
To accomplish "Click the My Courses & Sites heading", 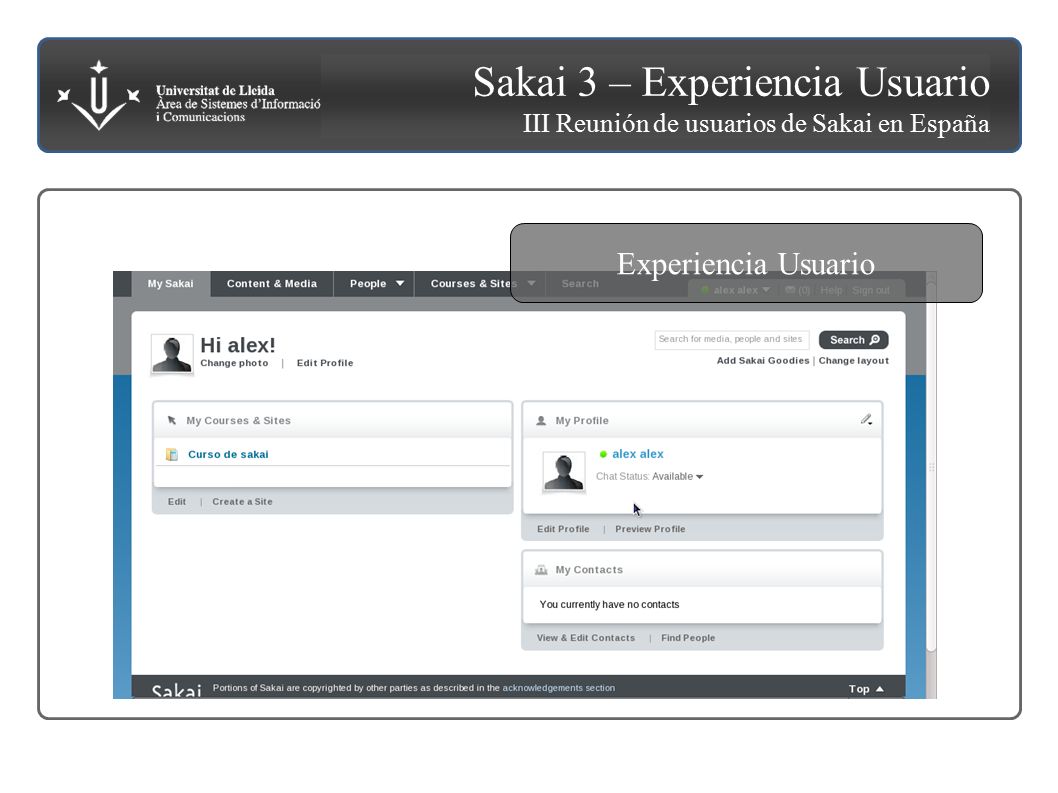I will (239, 420).
